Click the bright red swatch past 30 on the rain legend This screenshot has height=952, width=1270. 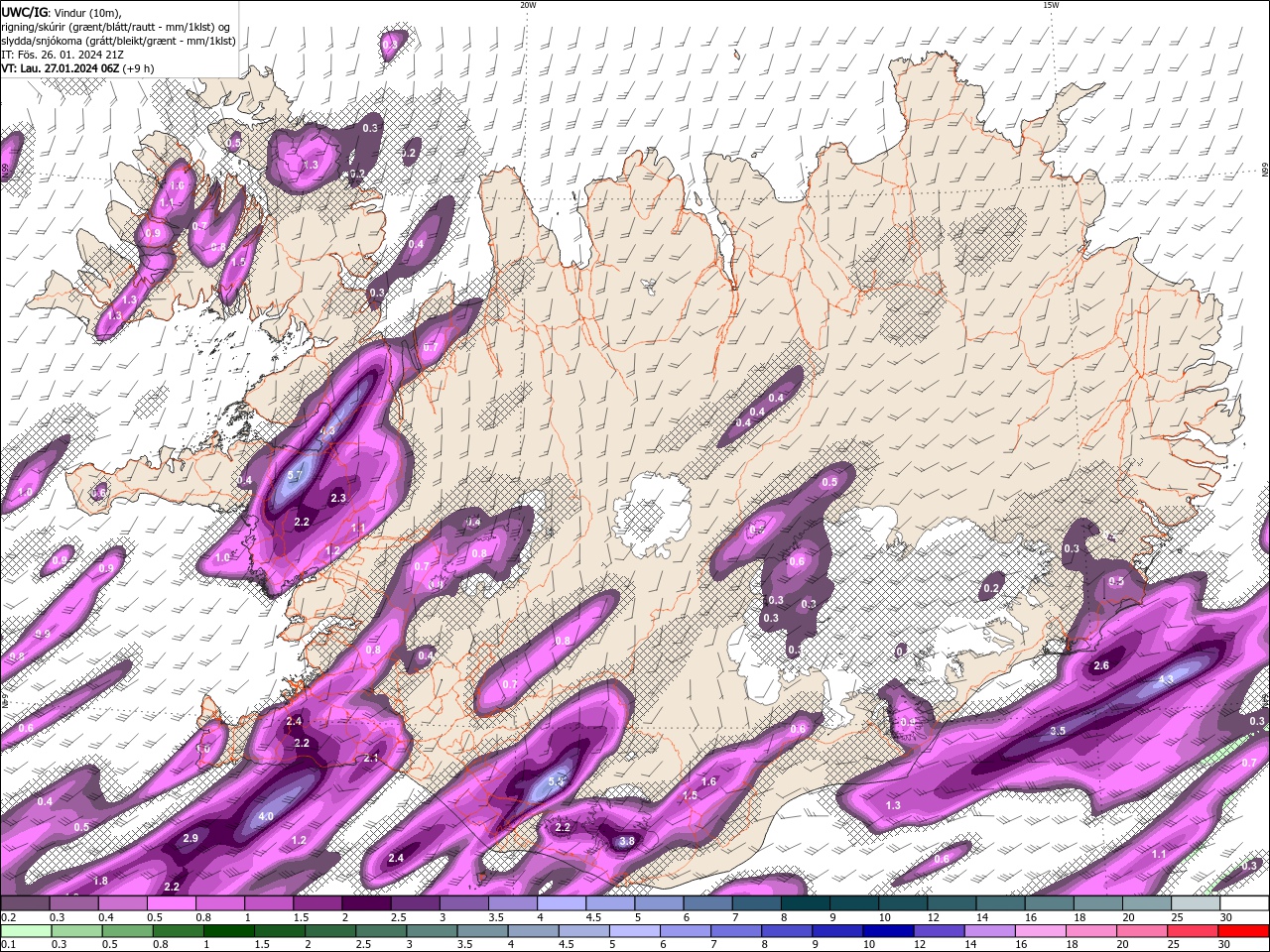pos(1243,931)
